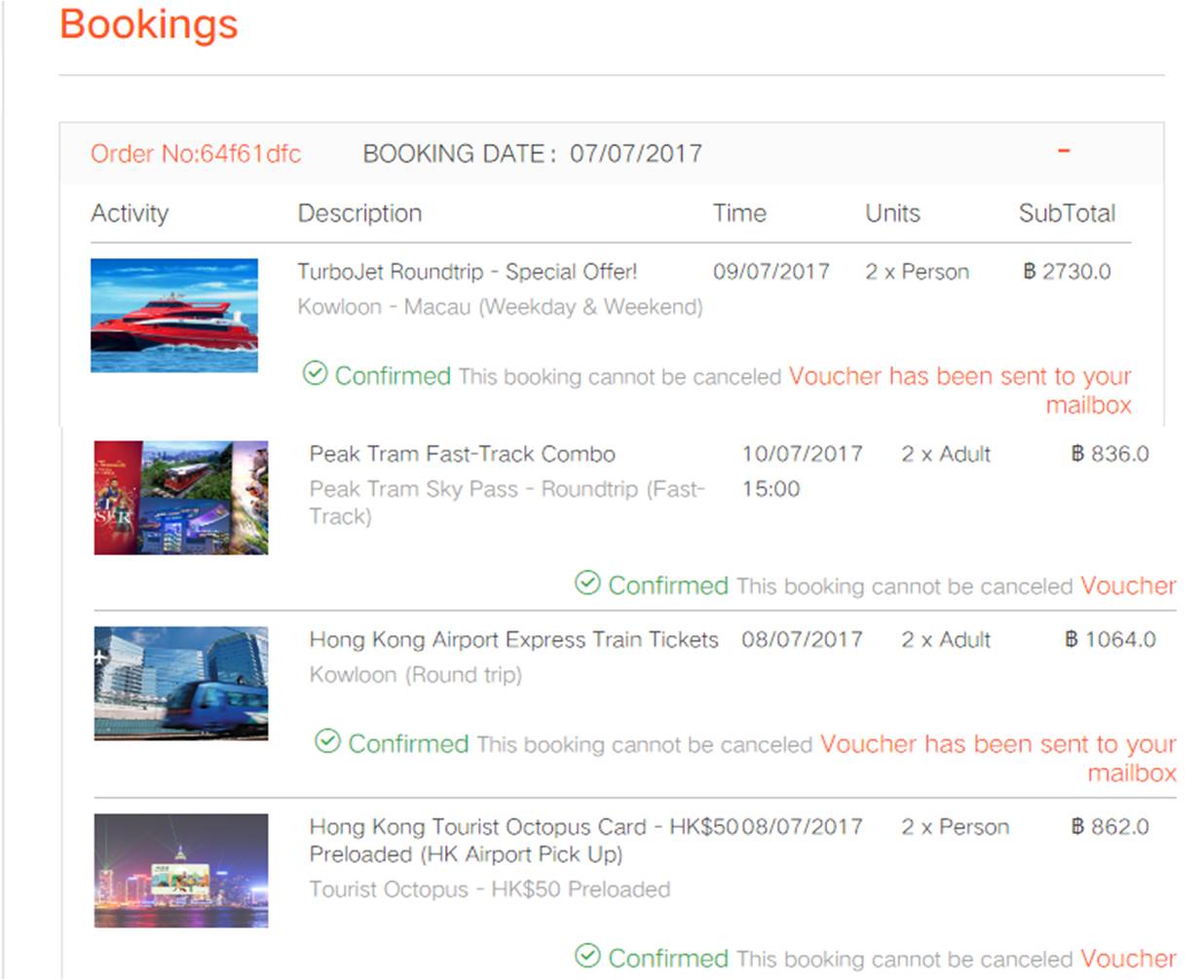Viewport: 1204px width, 980px height.
Task: Click the Airport Express confirmed checkmark icon
Action: click(x=327, y=741)
